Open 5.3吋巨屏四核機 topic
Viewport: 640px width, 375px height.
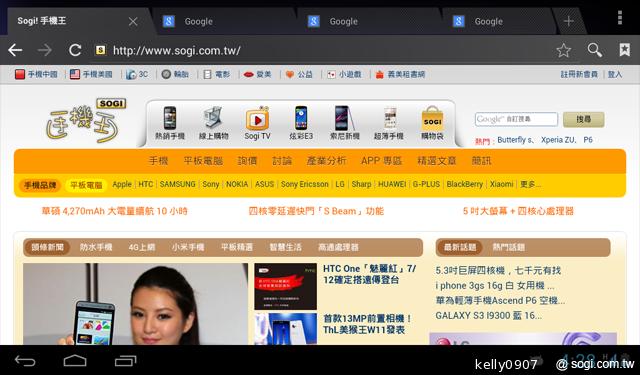498,271
